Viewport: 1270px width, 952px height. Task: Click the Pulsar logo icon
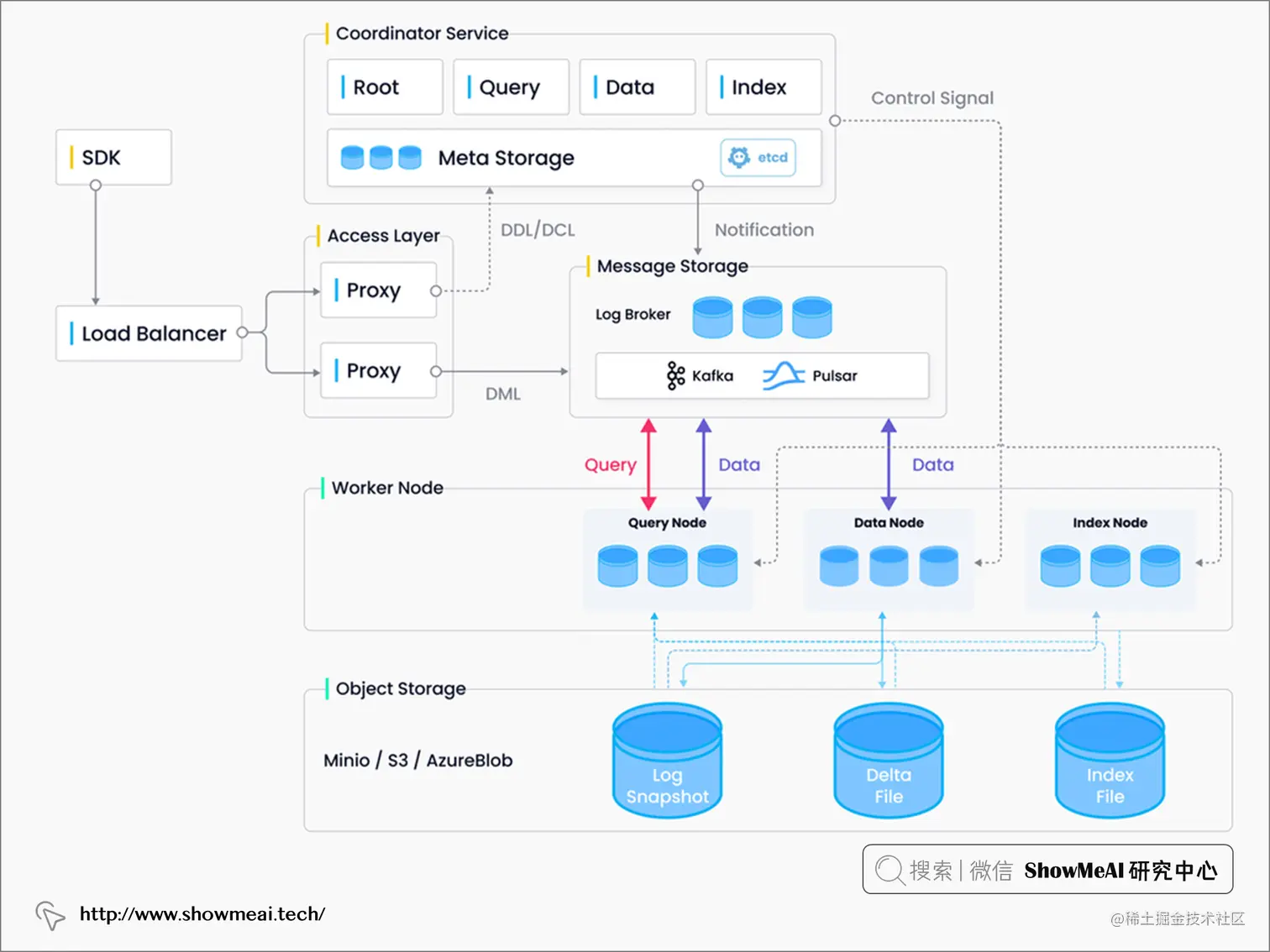[x=783, y=375]
